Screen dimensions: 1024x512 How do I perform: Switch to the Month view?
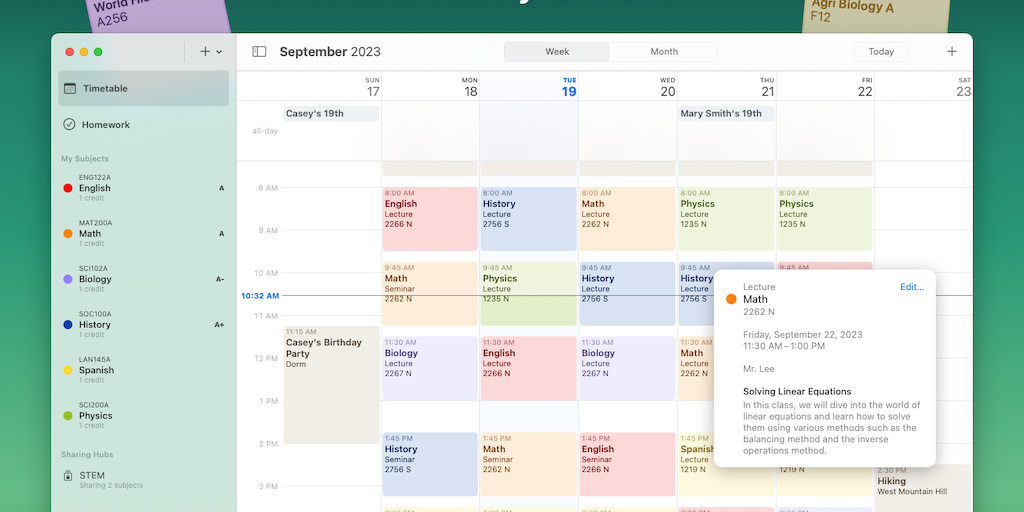(664, 52)
